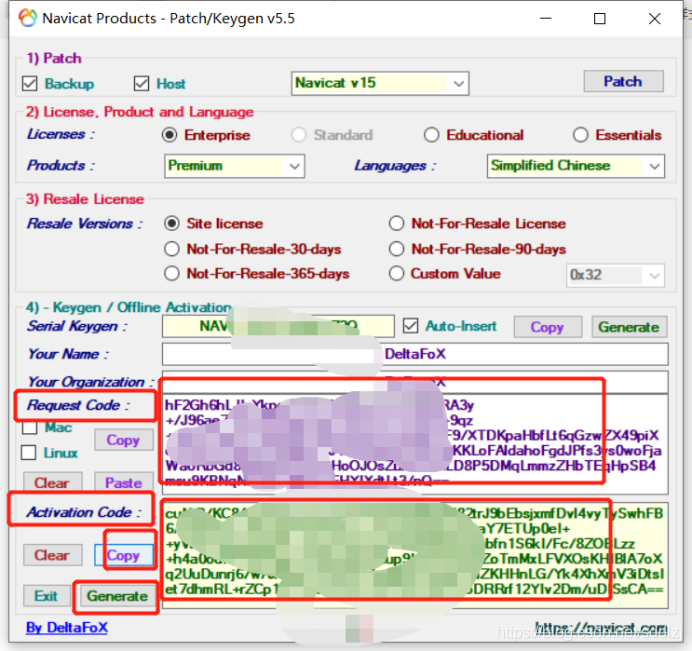This screenshot has width=692, height=651.
Task: Open the By DeltaFoX link
Action: 67,627
